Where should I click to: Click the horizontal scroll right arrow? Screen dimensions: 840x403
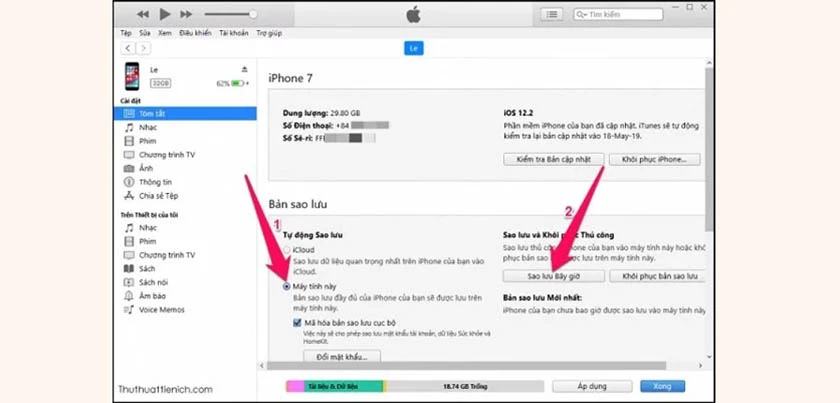click(700, 365)
